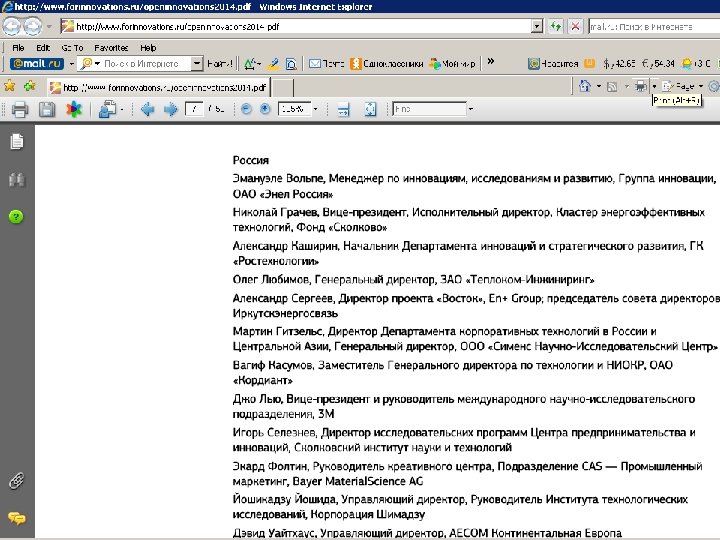The image size is (720, 540).
Task: Open the Favorites menu
Action: pyautogui.click(x=111, y=48)
